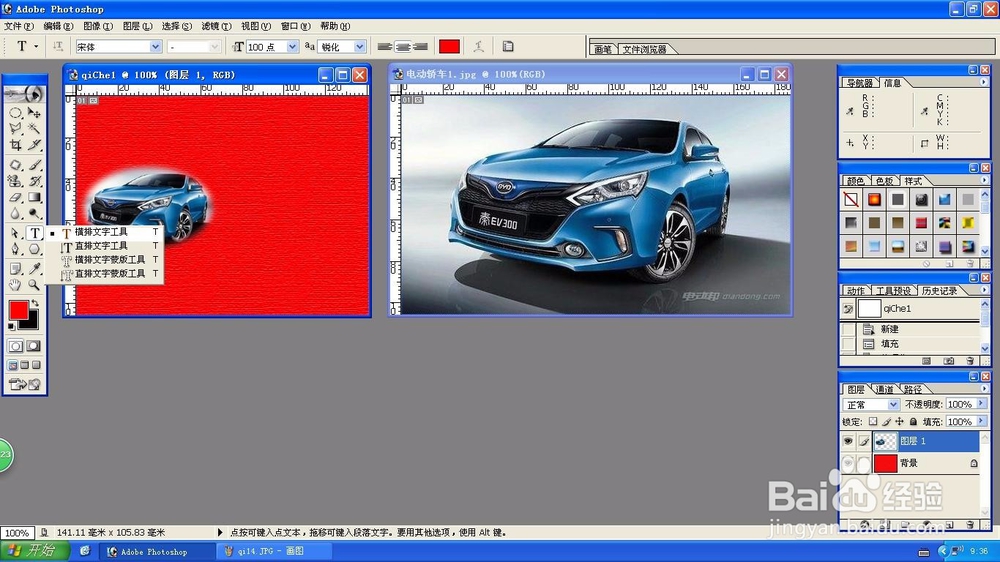
Task: Switch to Standard editing mode button
Action: [x=15, y=346]
